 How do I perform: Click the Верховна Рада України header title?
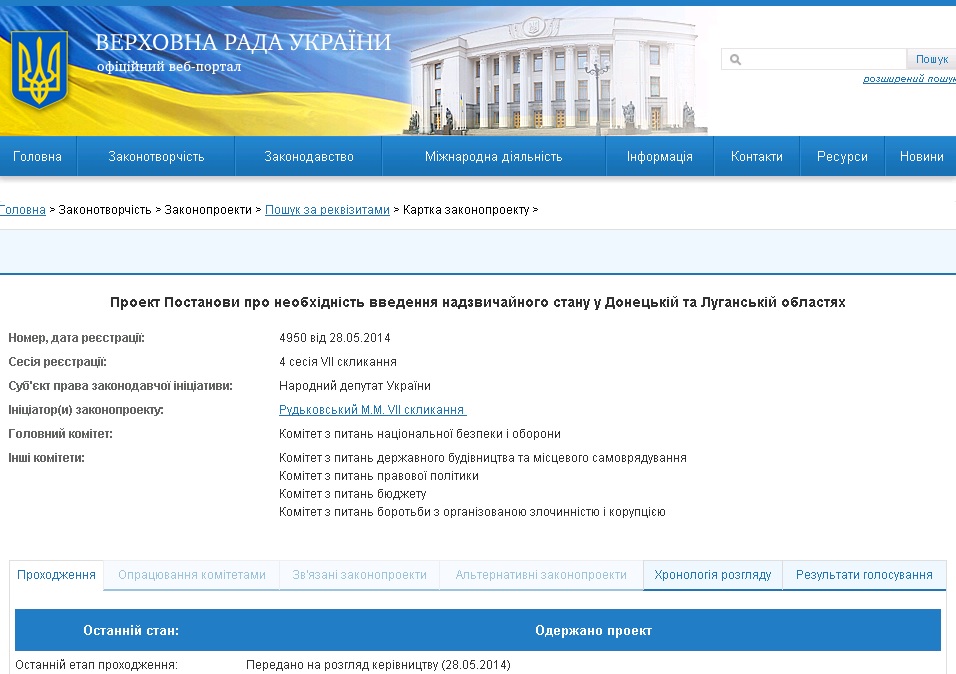tap(243, 42)
